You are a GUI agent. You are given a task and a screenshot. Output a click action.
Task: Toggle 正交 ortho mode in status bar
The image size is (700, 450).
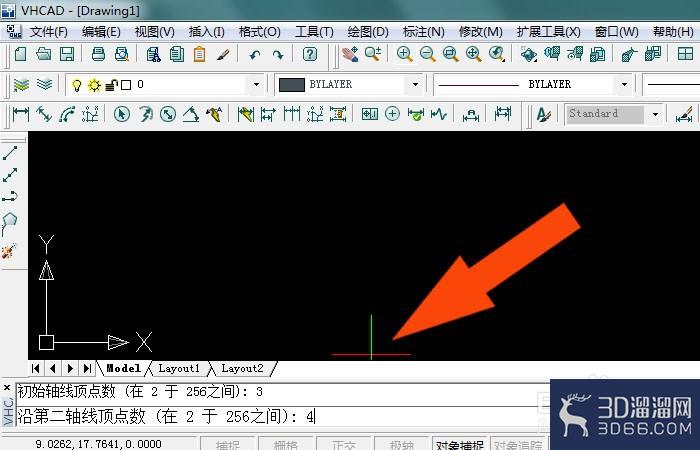coord(344,444)
